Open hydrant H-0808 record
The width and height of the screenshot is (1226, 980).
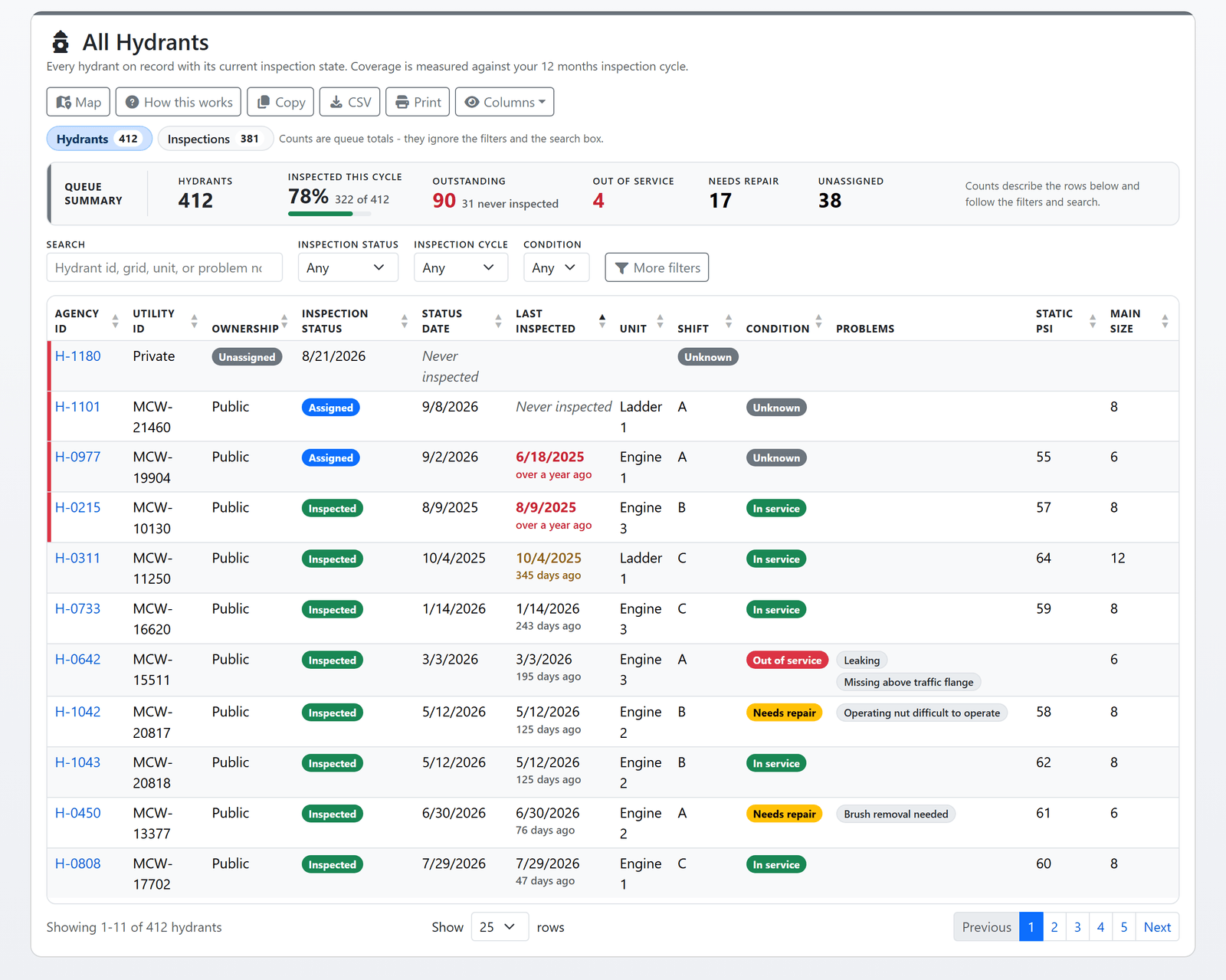point(77,864)
